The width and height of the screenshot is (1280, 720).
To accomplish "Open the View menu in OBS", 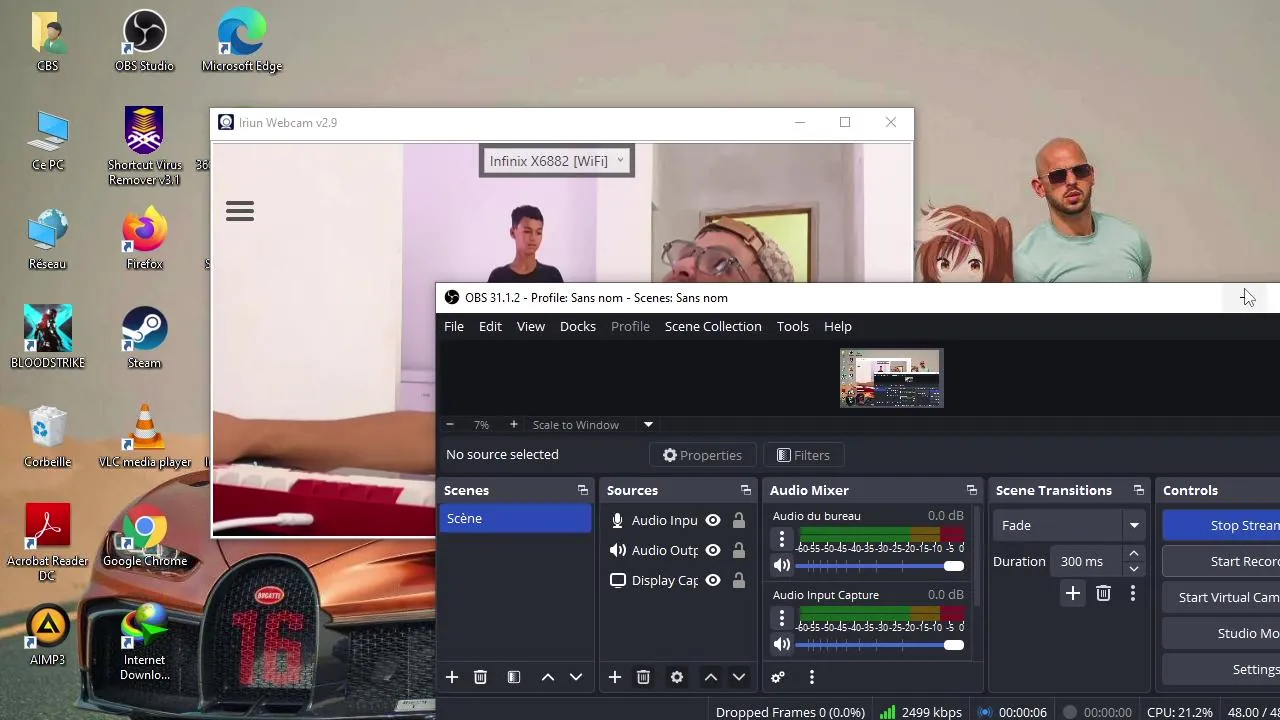I will pyautogui.click(x=531, y=326).
